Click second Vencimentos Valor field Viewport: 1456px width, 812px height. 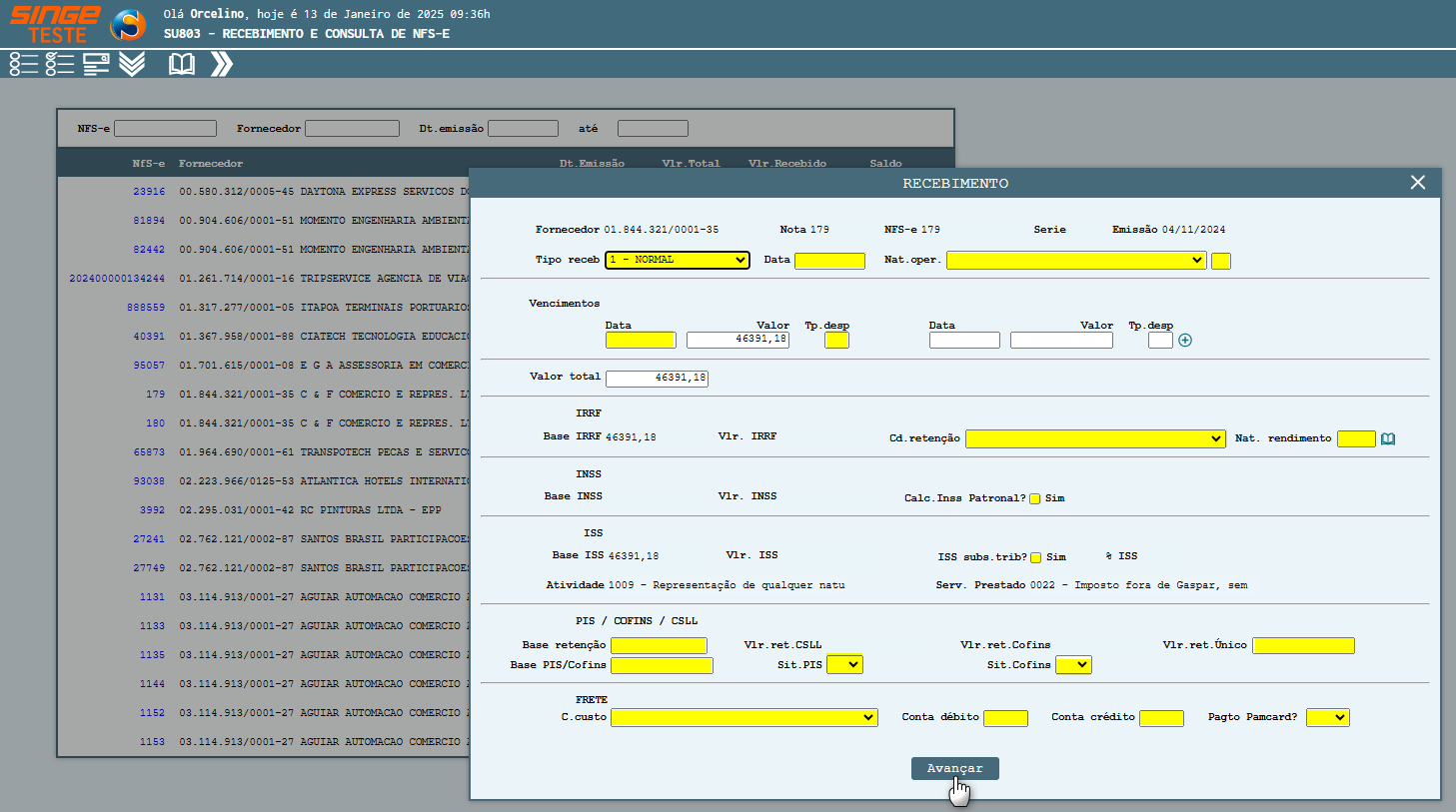pyautogui.click(x=1061, y=341)
